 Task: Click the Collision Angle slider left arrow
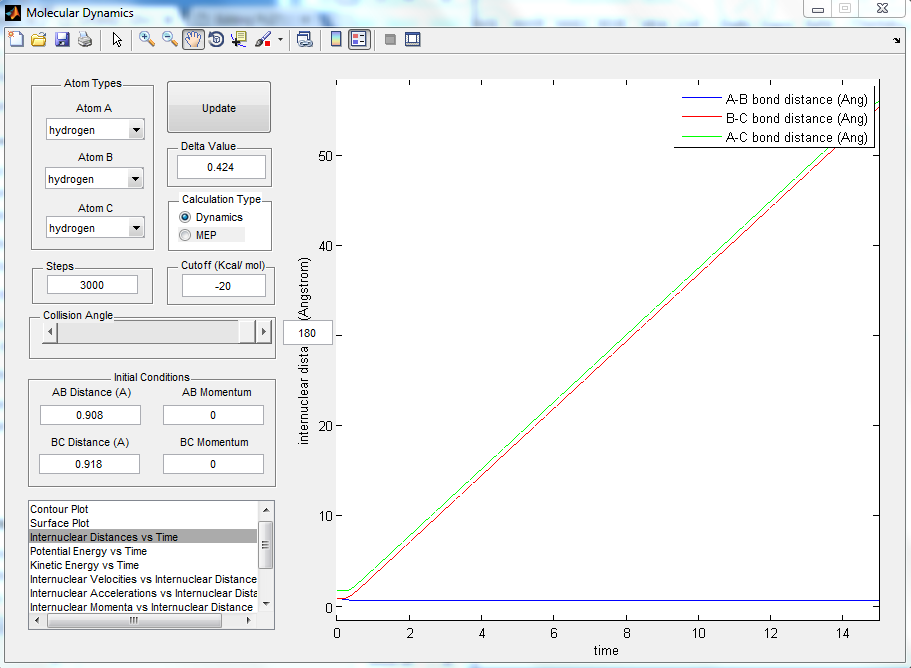(x=50, y=331)
